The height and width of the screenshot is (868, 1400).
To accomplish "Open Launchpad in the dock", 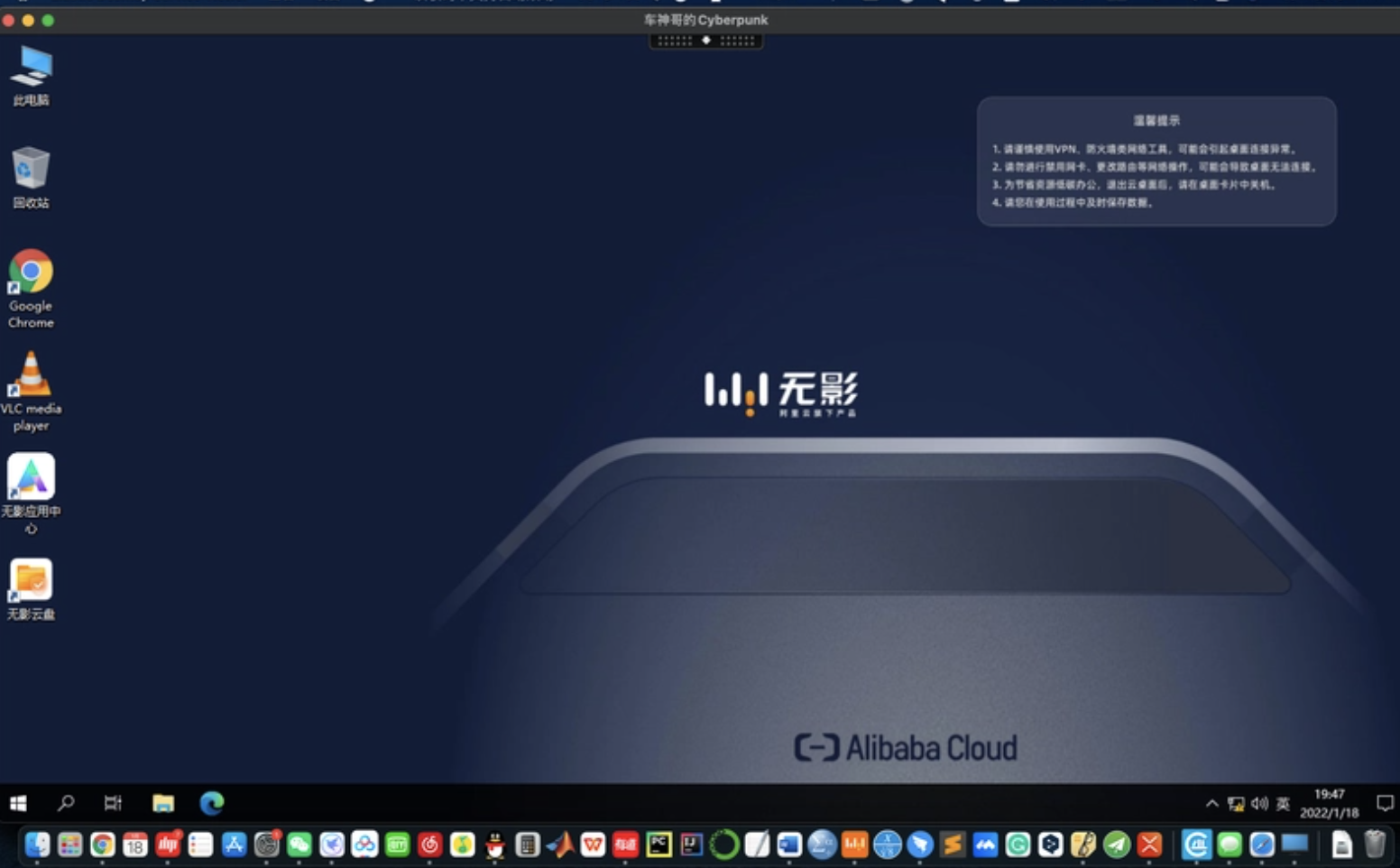I will click(69, 845).
